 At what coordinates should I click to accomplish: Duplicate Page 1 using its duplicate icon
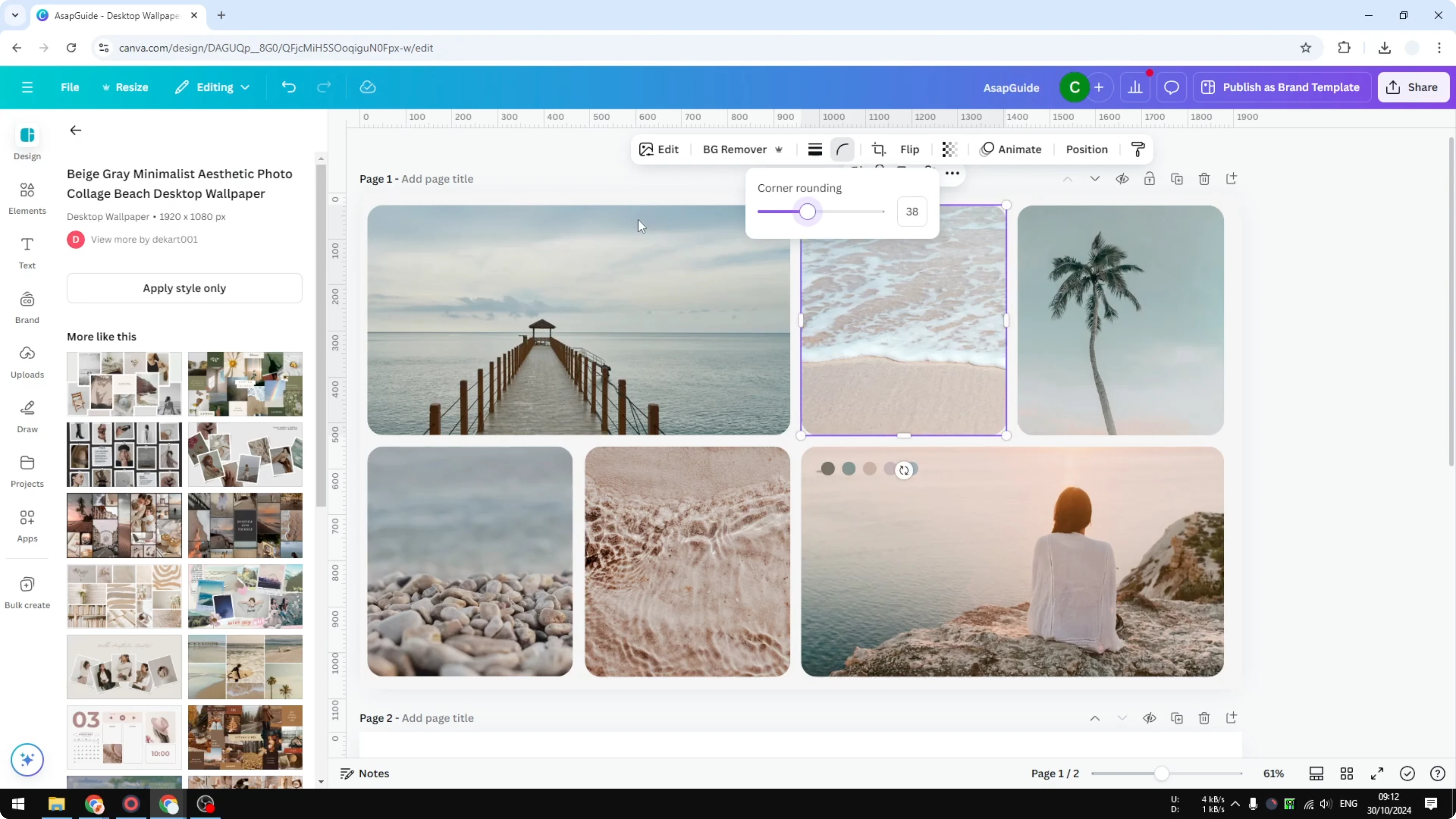(x=1177, y=178)
